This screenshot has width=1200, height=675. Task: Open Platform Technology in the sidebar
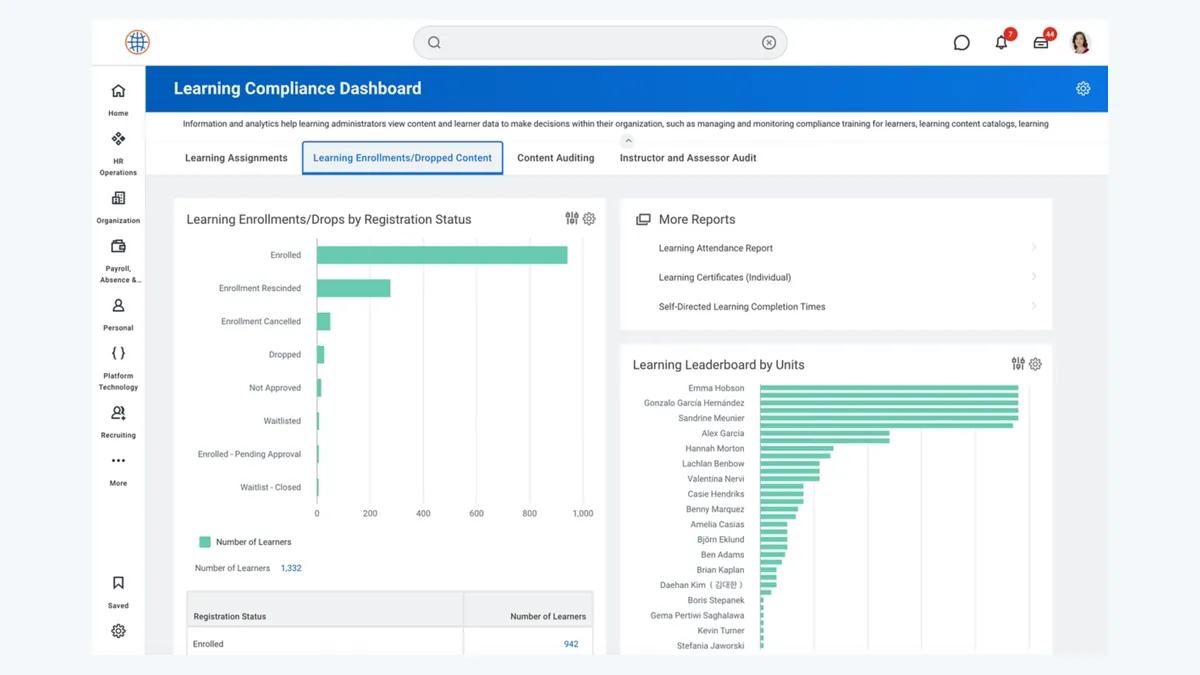[x=118, y=368]
